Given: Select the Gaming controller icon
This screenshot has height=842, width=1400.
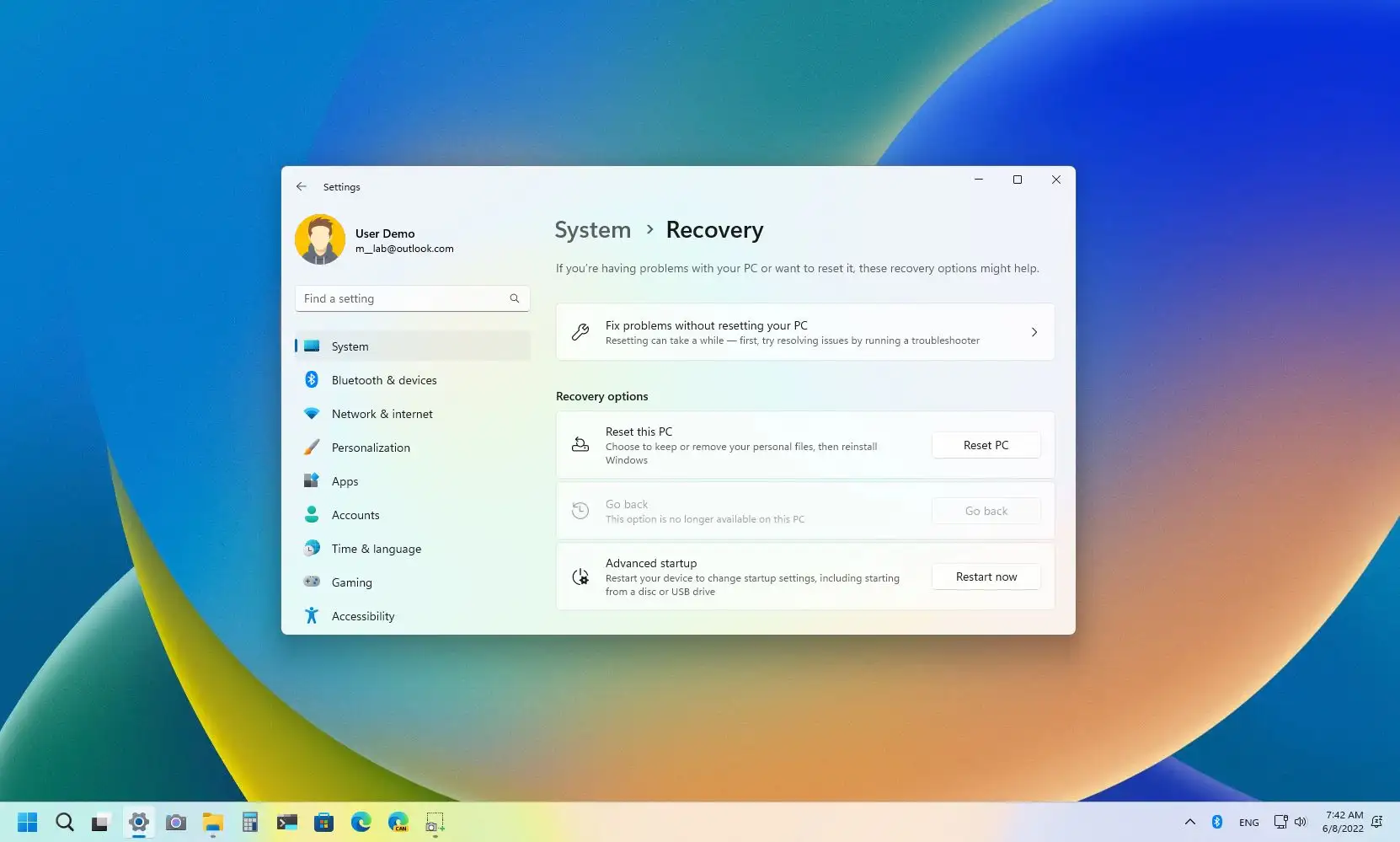Looking at the screenshot, I should tap(312, 582).
